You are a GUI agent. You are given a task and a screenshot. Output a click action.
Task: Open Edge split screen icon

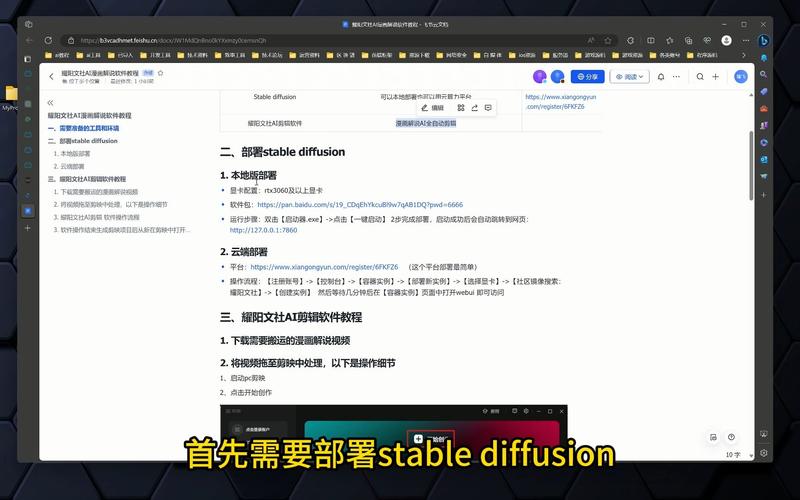point(651,40)
